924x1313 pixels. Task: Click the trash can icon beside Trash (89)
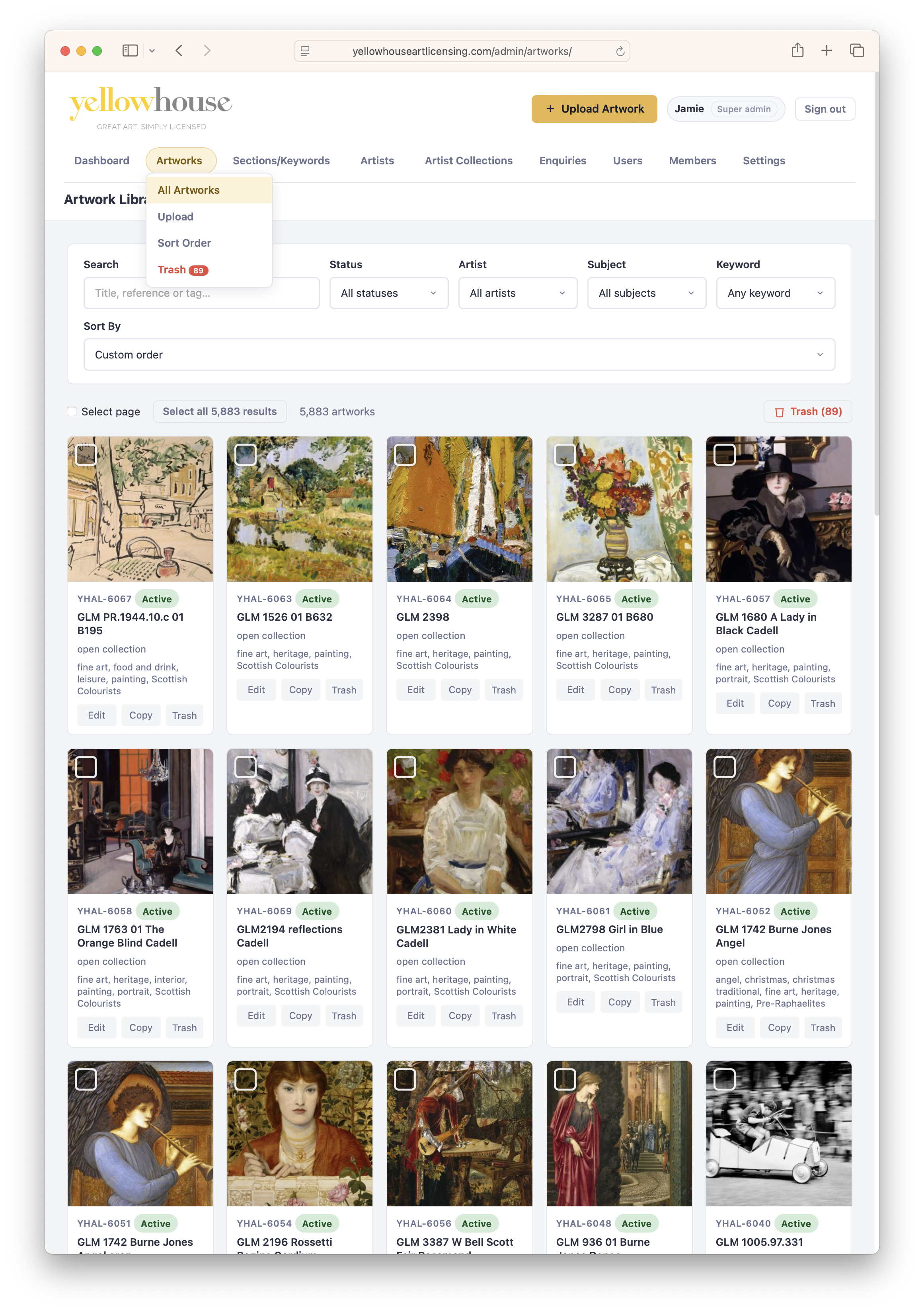tap(779, 412)
